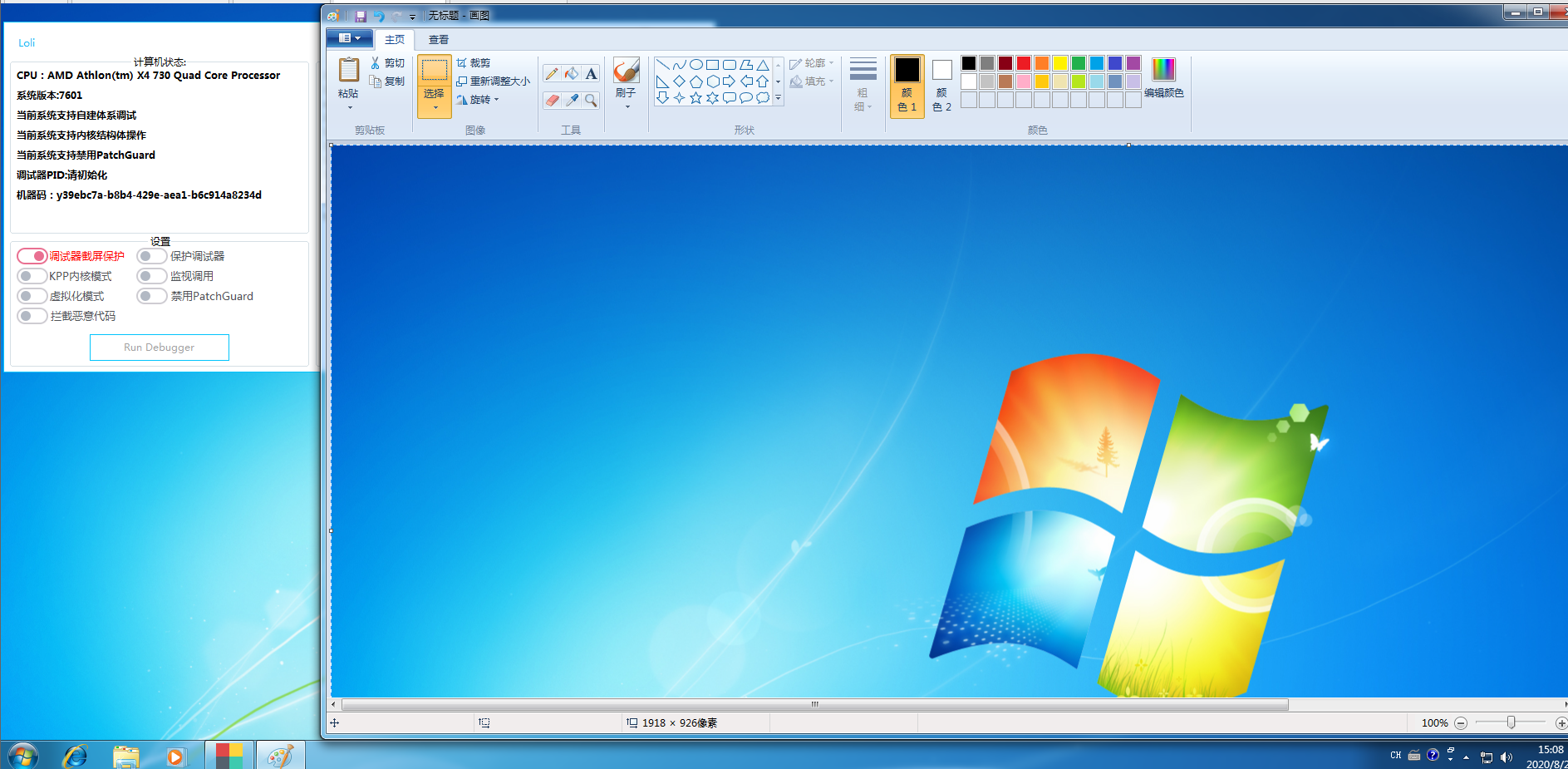Open Windows Explorer folder in taskbar
Viewport: 1568px width, 769px height.
click(x=125, y=757)
